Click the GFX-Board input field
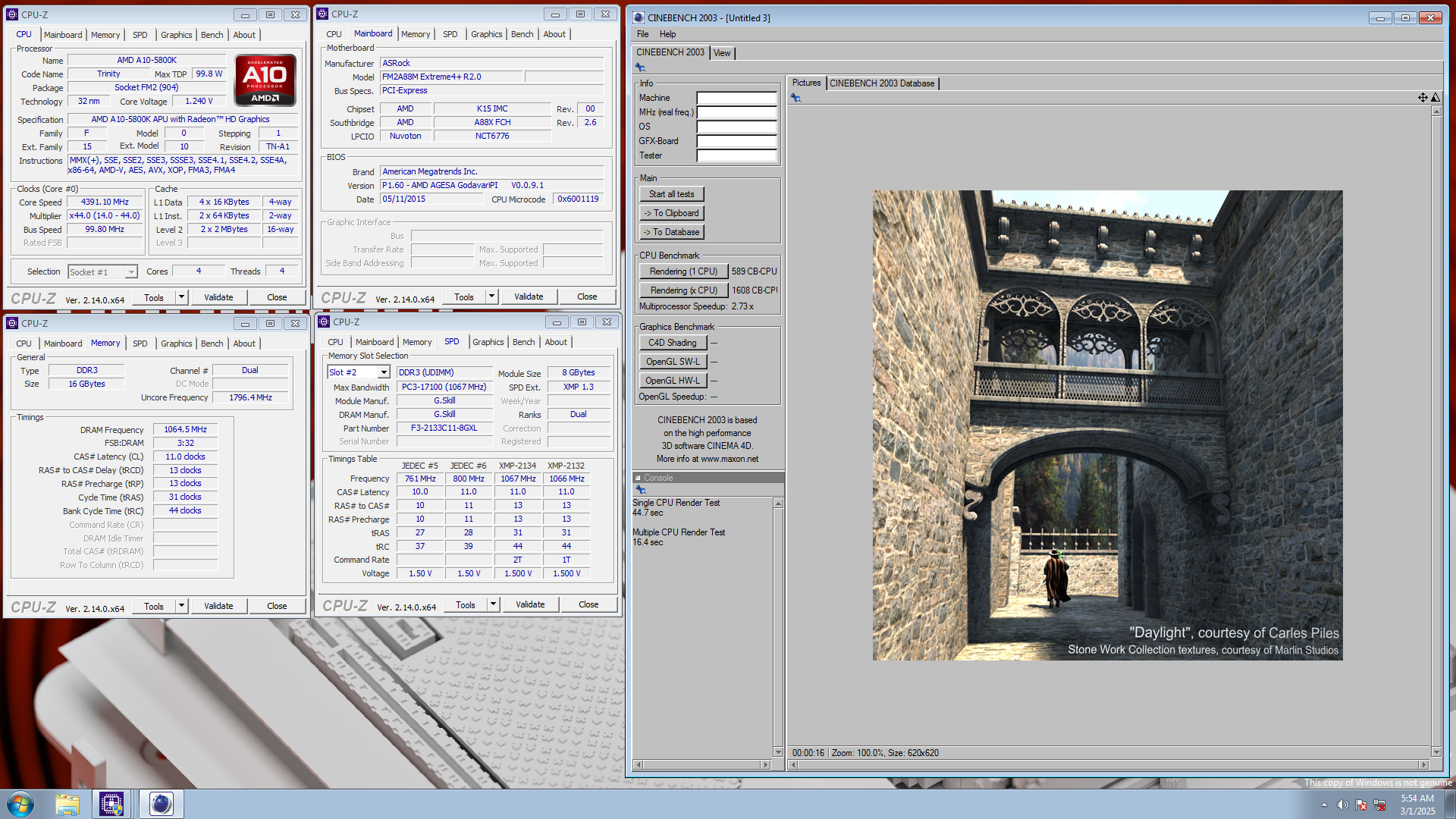This screenshot has width=1456, height=819. (736, 141)
